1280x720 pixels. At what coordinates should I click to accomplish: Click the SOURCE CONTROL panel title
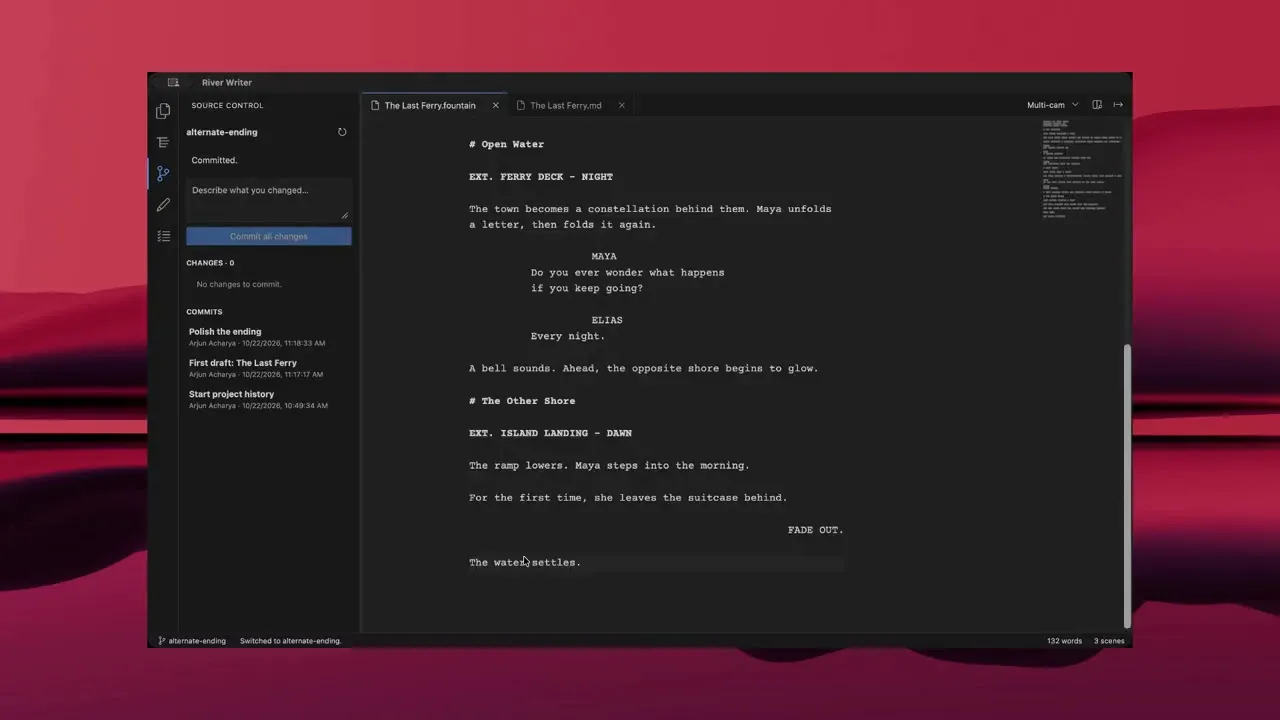228,105
